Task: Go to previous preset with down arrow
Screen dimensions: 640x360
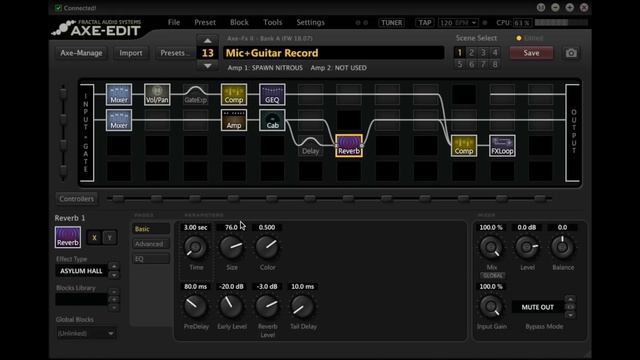Action: [x=207, y=65]
